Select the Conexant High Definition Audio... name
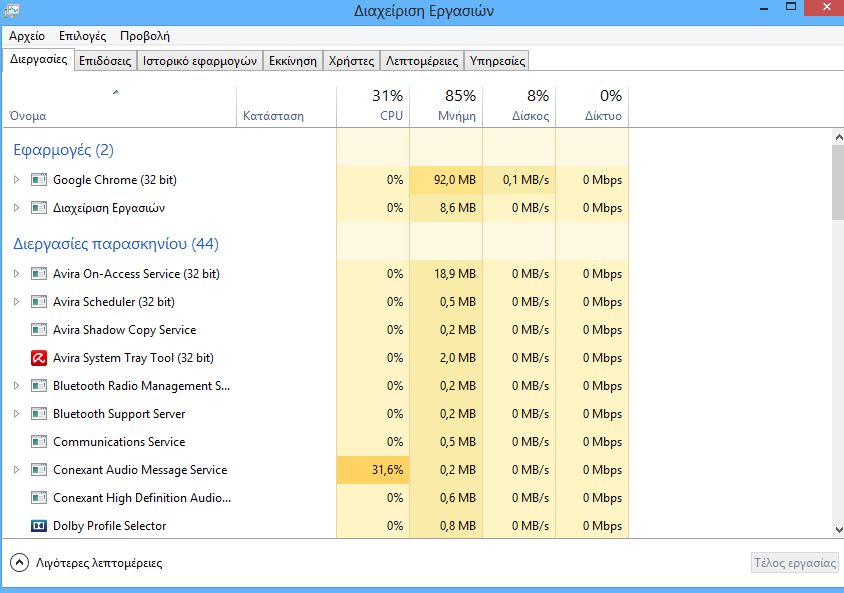 142,498
